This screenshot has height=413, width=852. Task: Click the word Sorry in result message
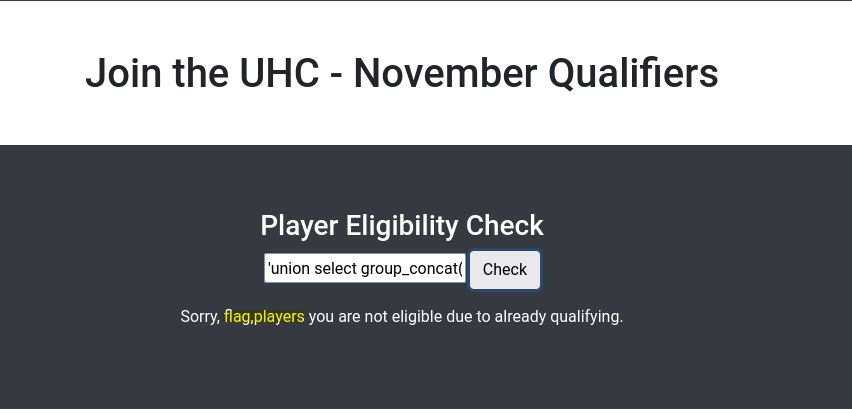199,317
